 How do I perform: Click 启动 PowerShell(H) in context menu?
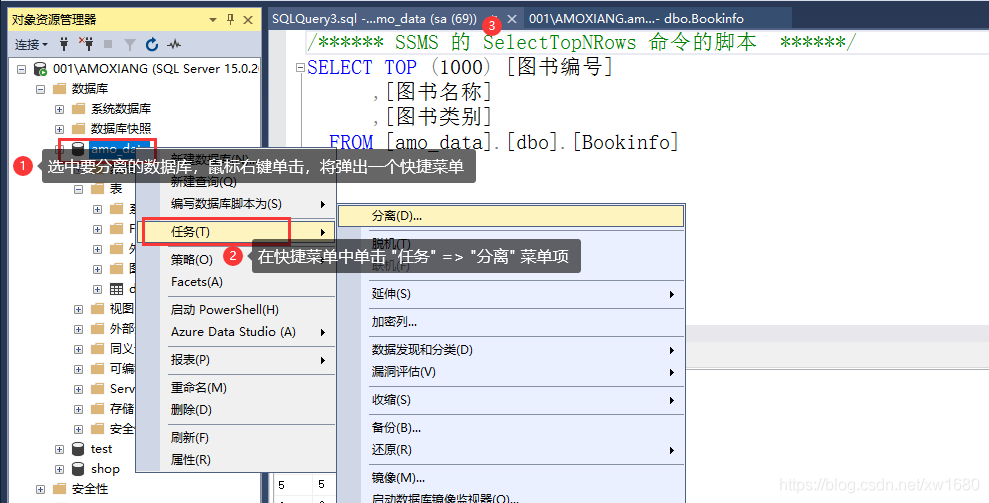click(225, 310)
